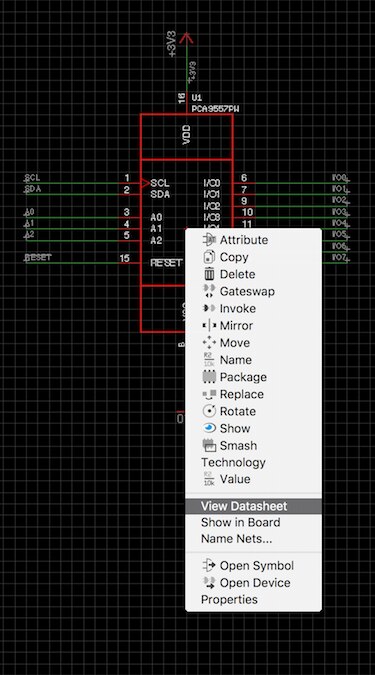Click pin number 6 next to I/O0

click(244, 178)
